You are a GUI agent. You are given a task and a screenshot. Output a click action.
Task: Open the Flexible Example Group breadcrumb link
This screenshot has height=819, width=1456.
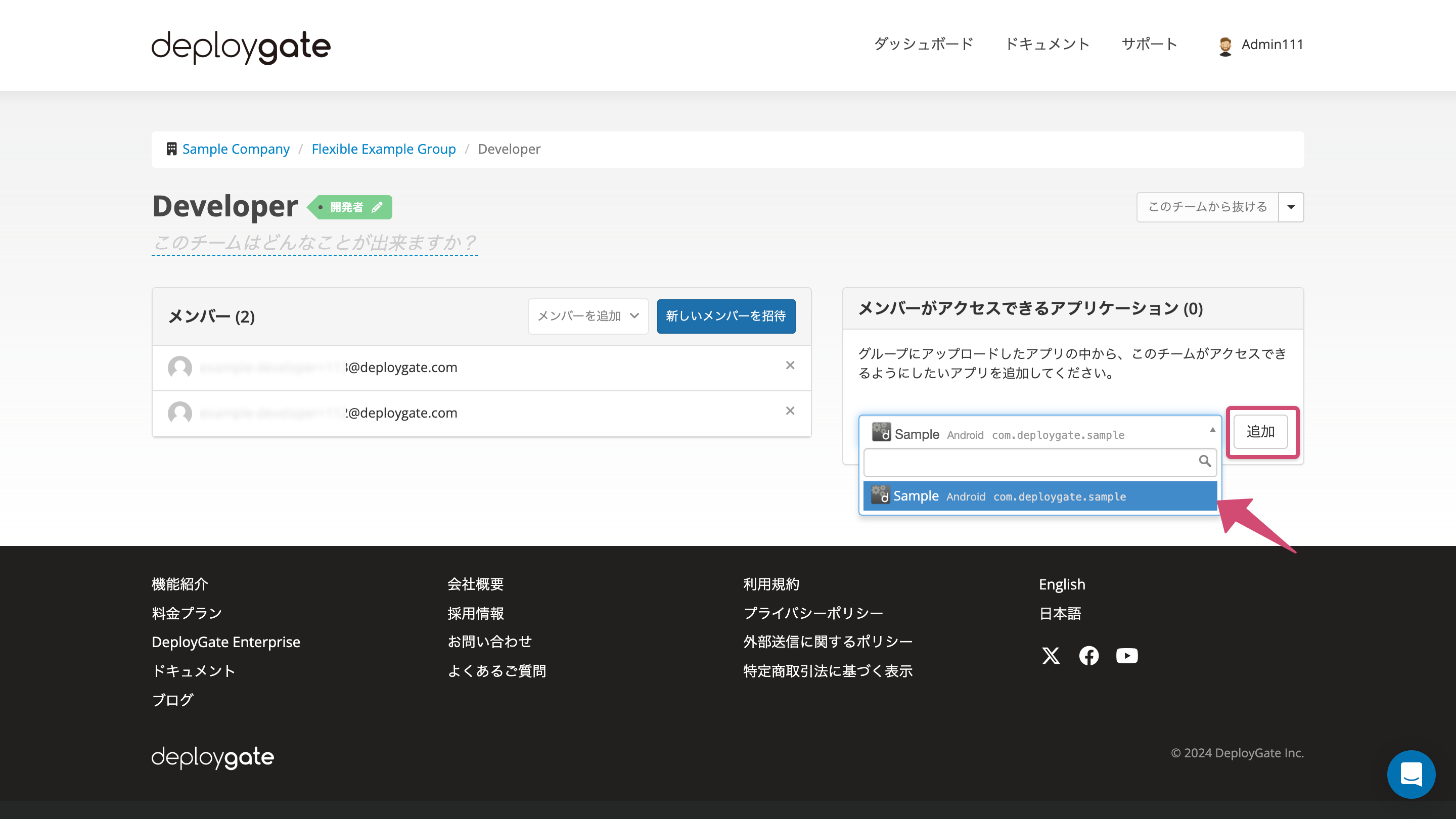(x=384, y=149)
